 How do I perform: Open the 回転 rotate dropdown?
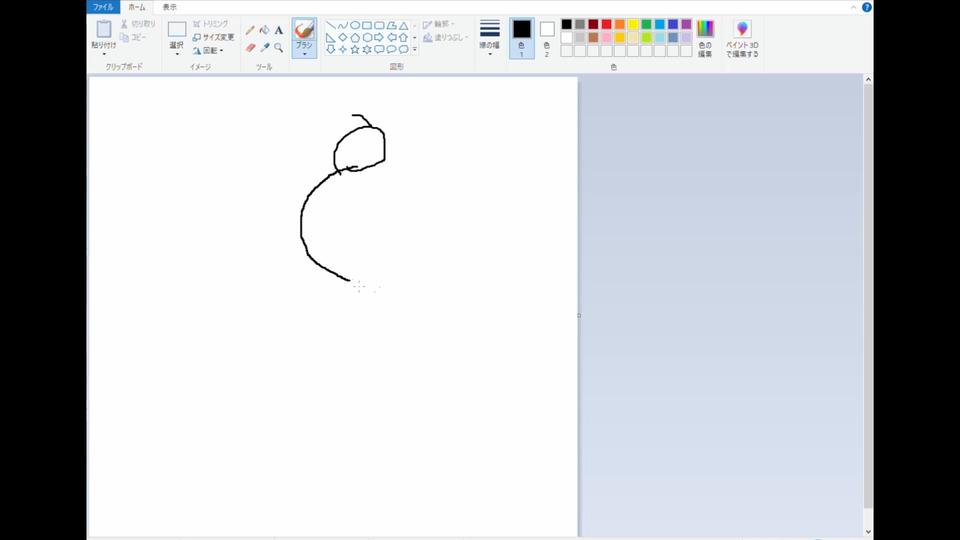point(208,50)
